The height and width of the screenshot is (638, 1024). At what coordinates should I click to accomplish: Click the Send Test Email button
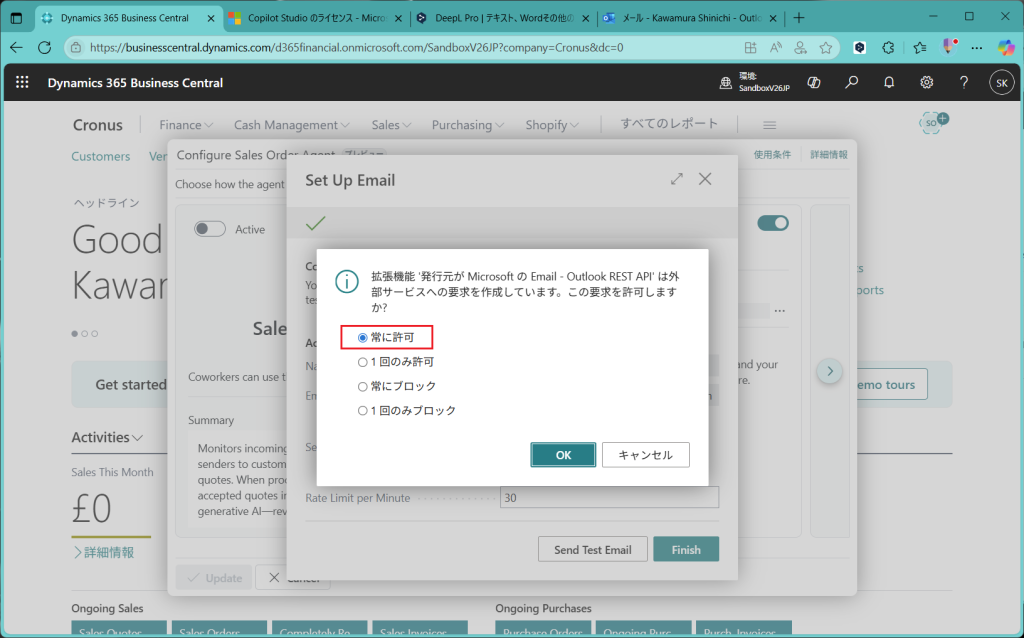tap(592, 550)
